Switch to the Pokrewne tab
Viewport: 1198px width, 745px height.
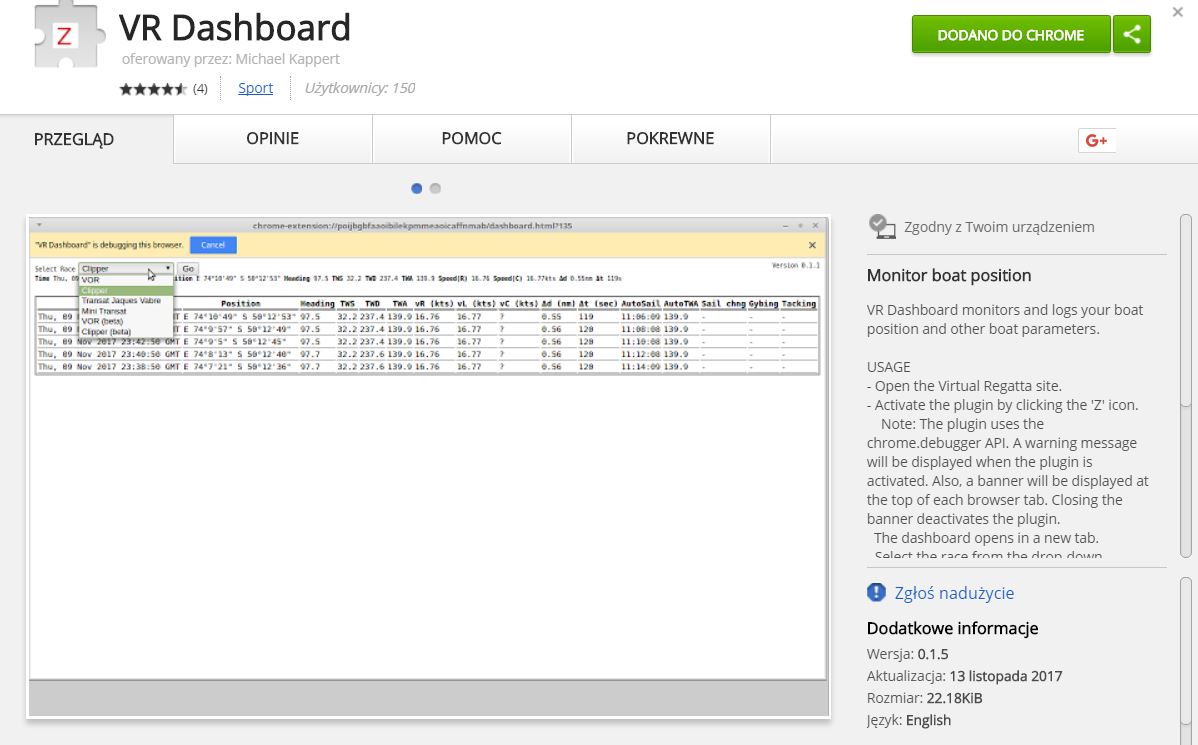(670, 138)
